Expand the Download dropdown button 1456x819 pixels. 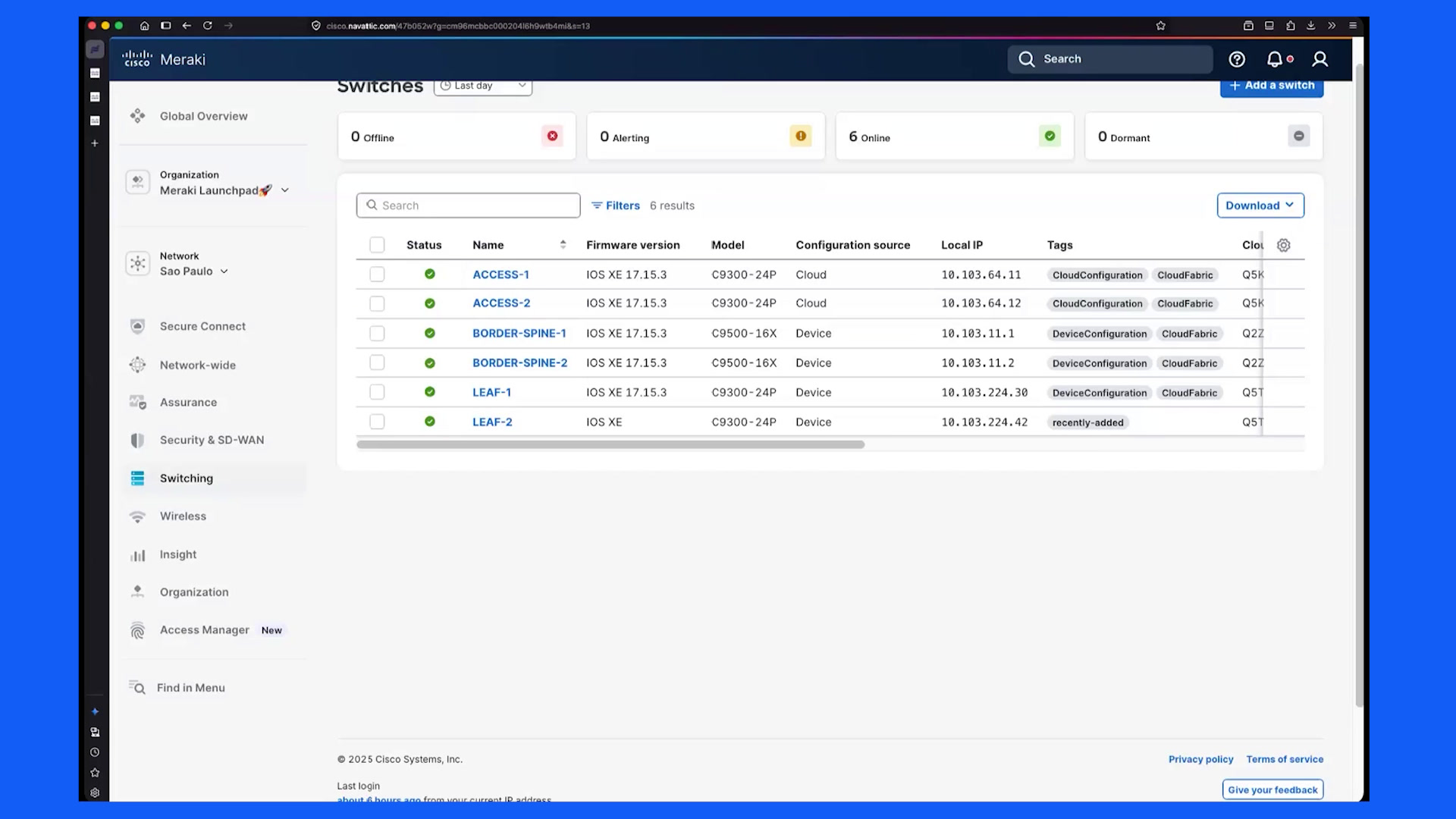point(1260,206)
